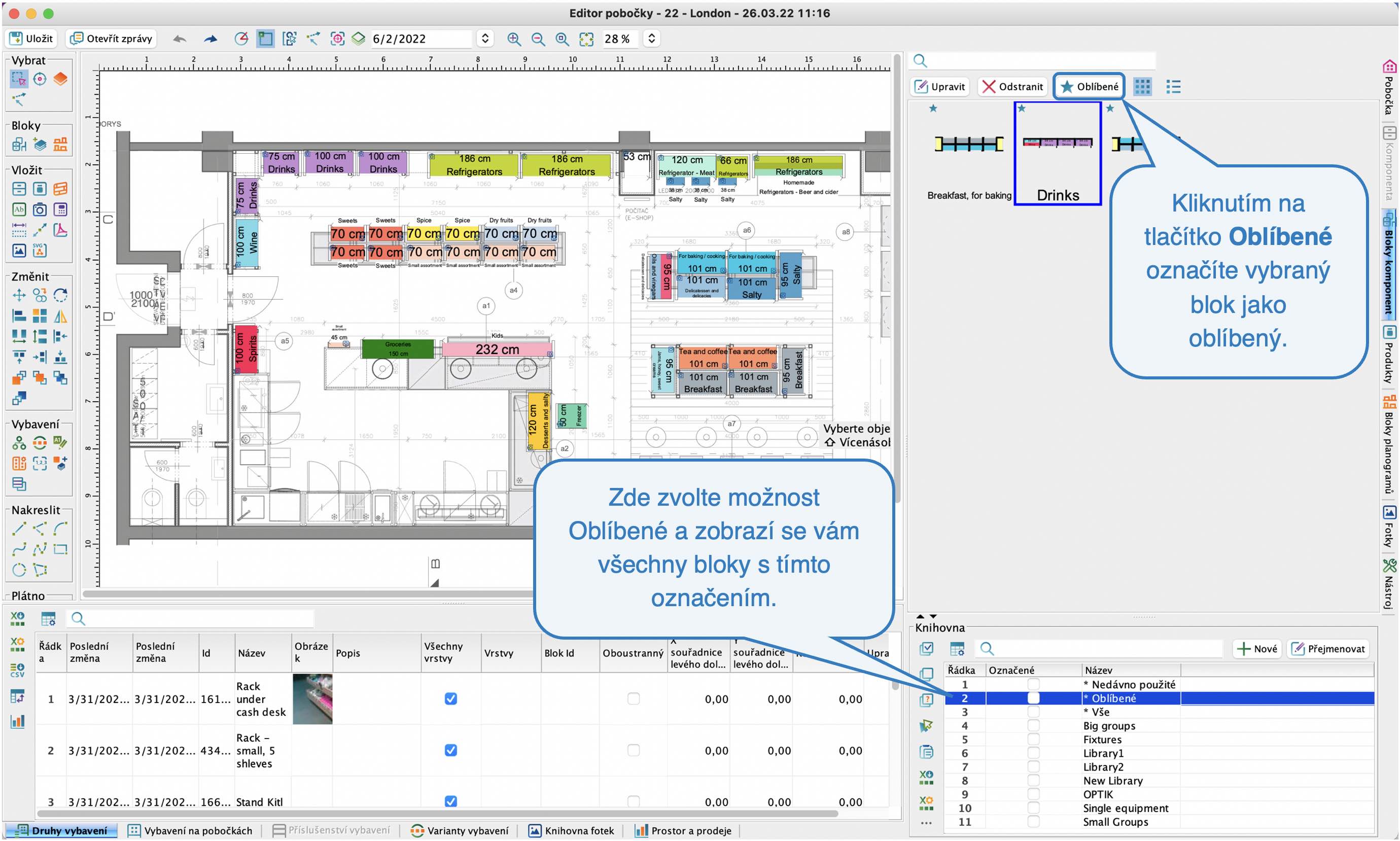Switch to Prostor a prodeje tab

coord(683,831)
